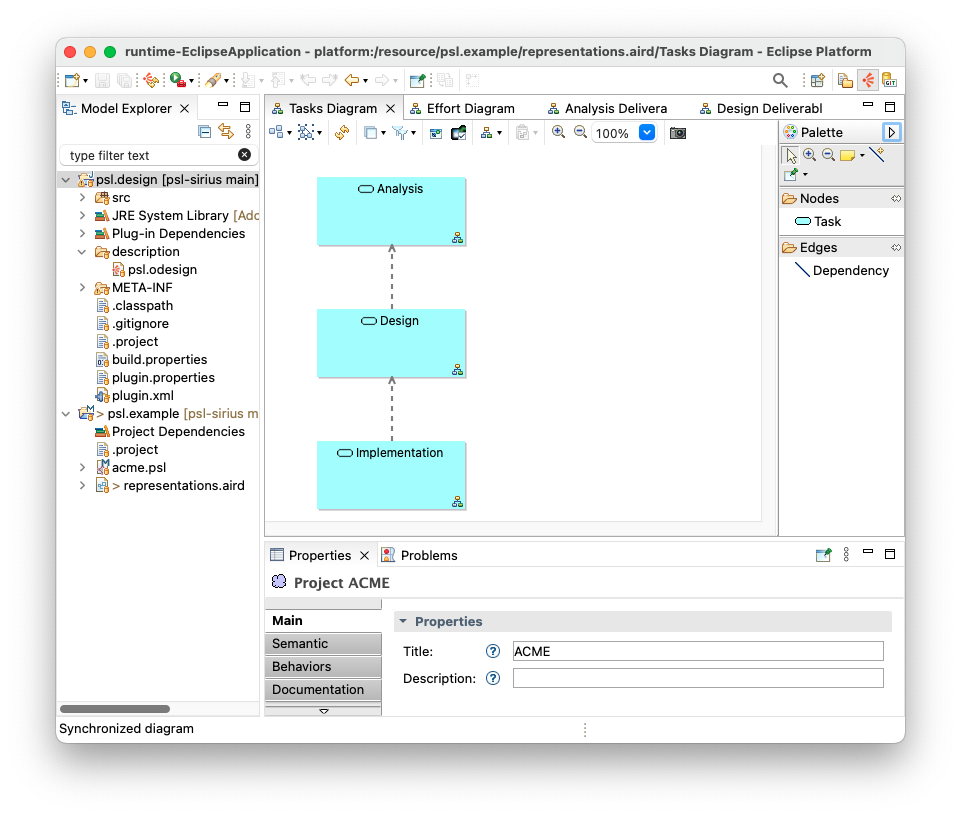Toggle Link with Editor in Model Explorer
The width and height of the screenshot is (961, 817).
pos(226,131)
